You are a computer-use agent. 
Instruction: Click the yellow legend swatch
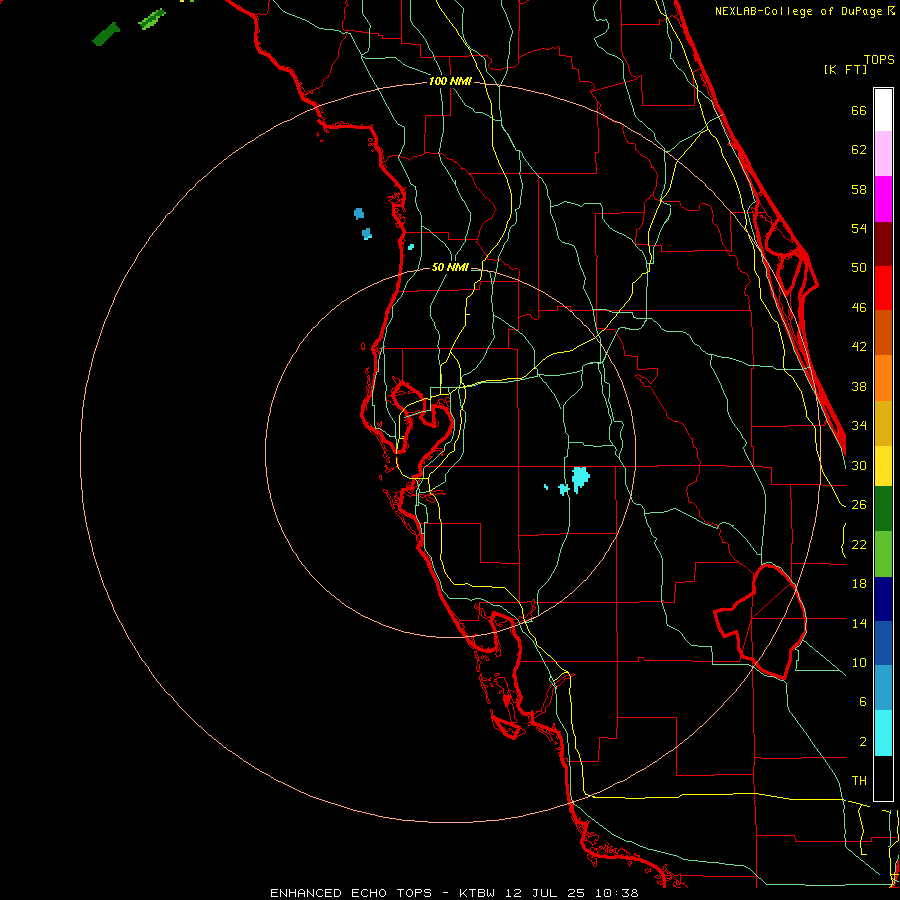tap(883, 466)
